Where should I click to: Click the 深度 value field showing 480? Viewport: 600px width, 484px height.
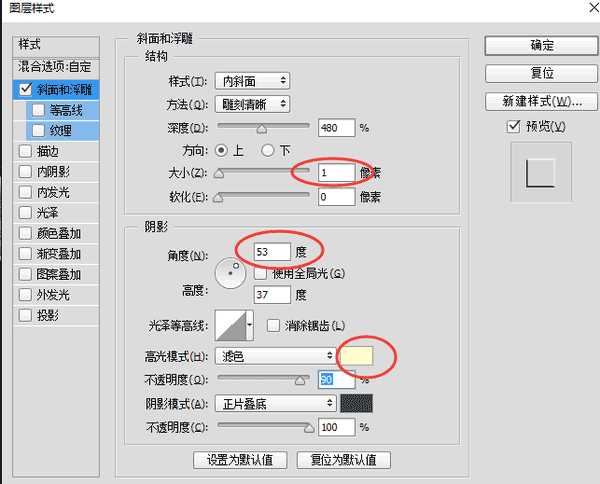(337, 127)
